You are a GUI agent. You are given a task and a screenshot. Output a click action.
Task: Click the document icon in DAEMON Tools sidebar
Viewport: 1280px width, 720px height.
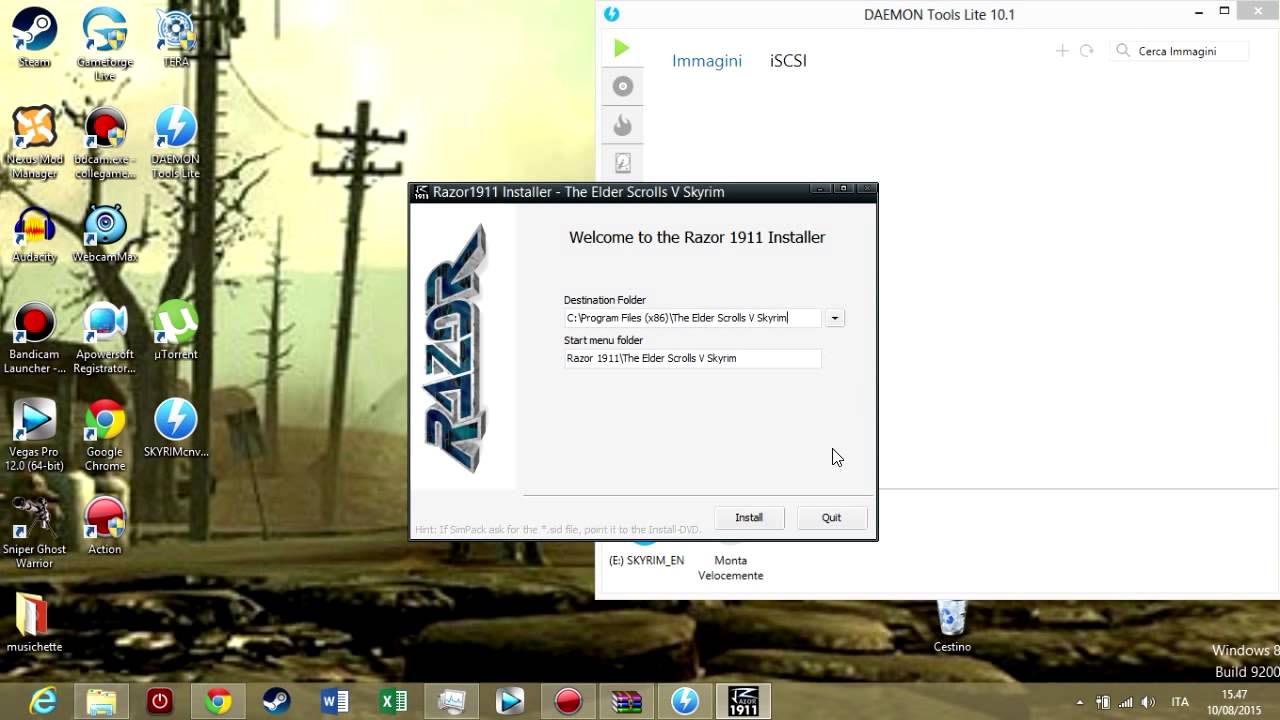pos(623,162)
